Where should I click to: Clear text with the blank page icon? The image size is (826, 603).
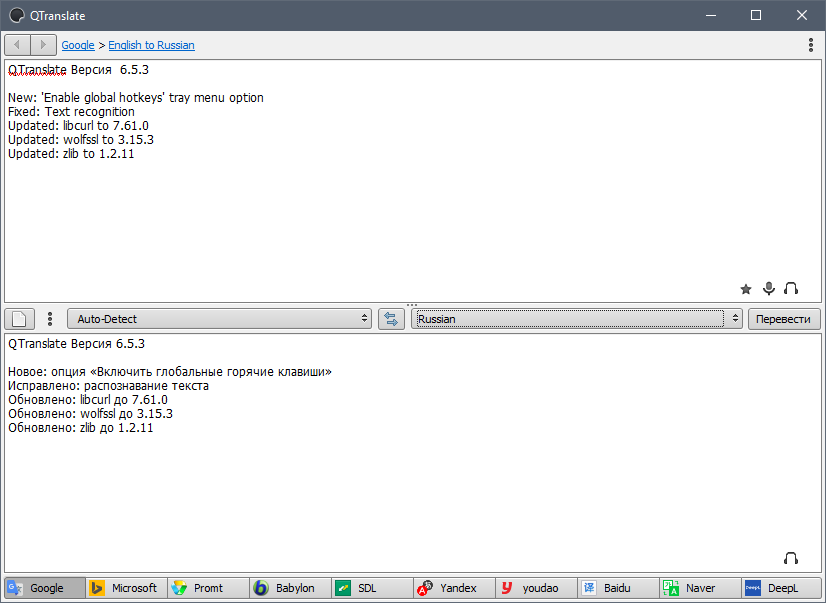[19, 319]
